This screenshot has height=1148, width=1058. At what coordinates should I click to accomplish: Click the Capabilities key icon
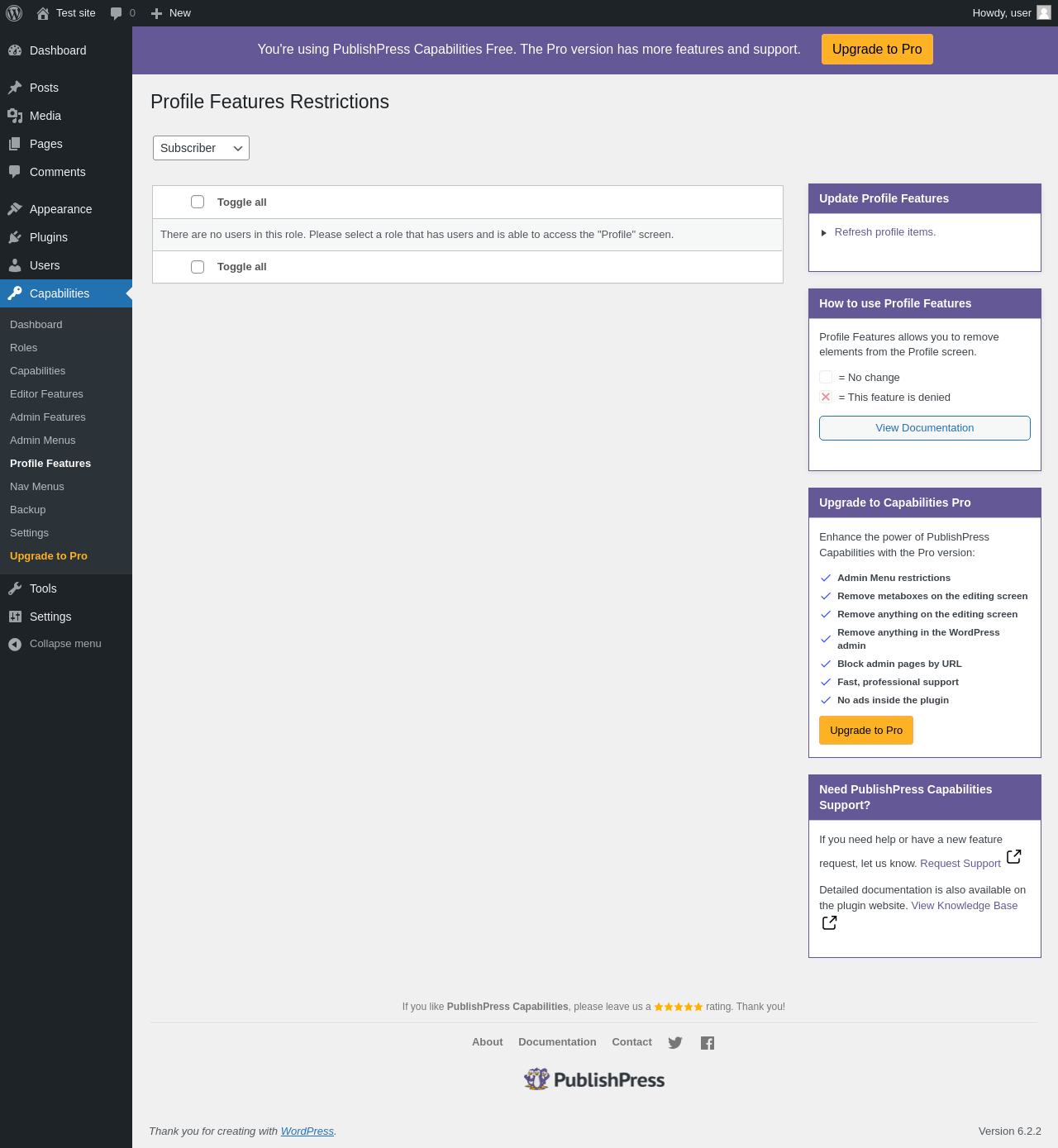pos(15,293)
